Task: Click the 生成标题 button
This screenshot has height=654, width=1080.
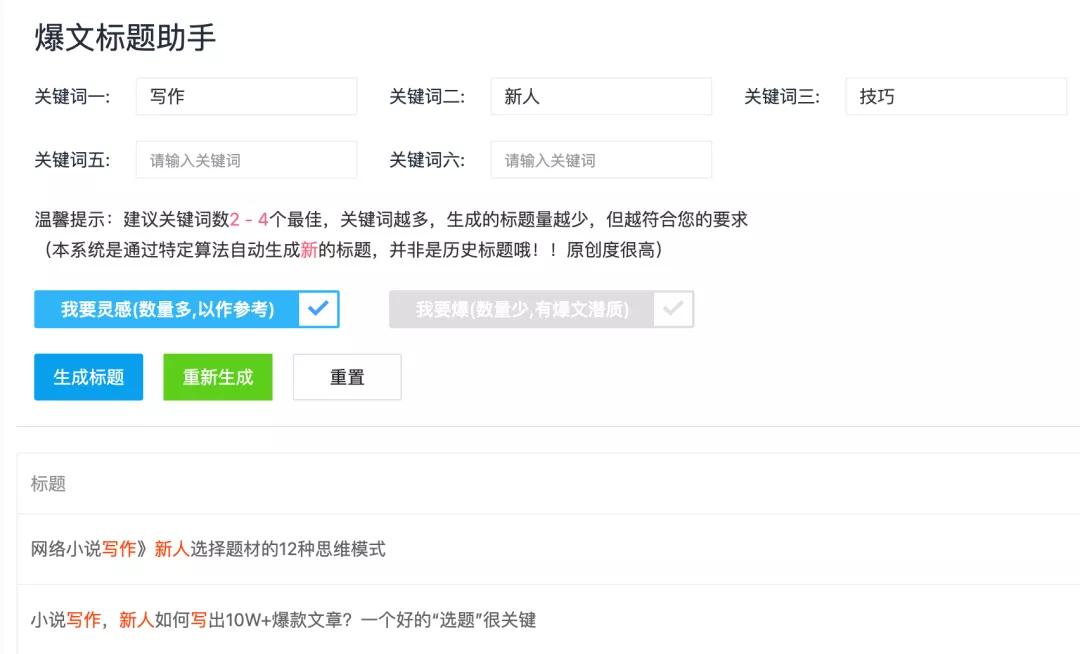Action: click(88, 377)
